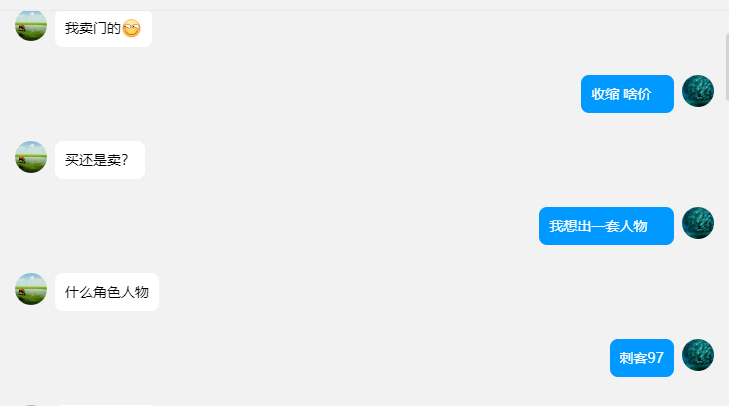Click the blue 刺客97 message bubble

[x=642, y=358]
